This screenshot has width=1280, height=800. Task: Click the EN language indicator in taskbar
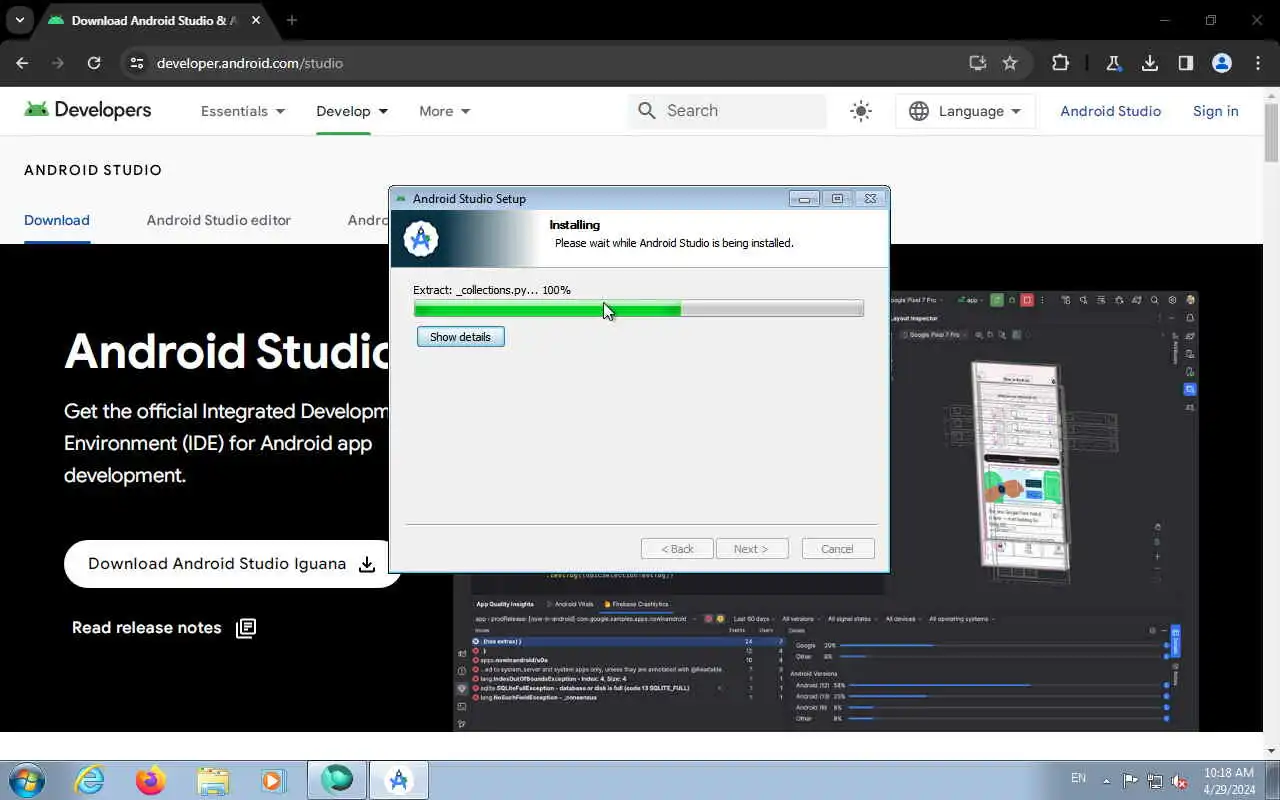1078,778
